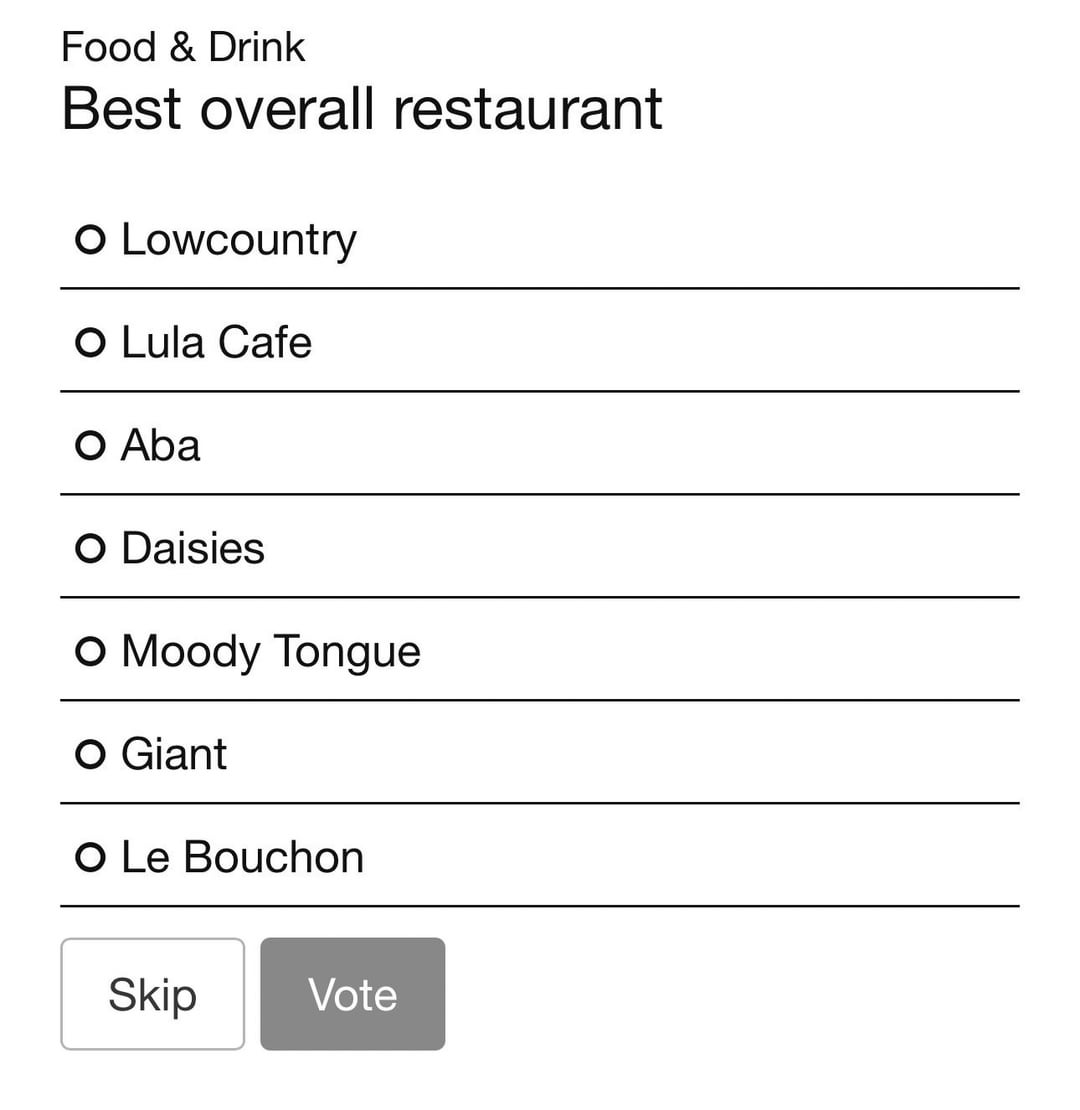Click the Best overall restaurant heading

[x=361, y=108]
